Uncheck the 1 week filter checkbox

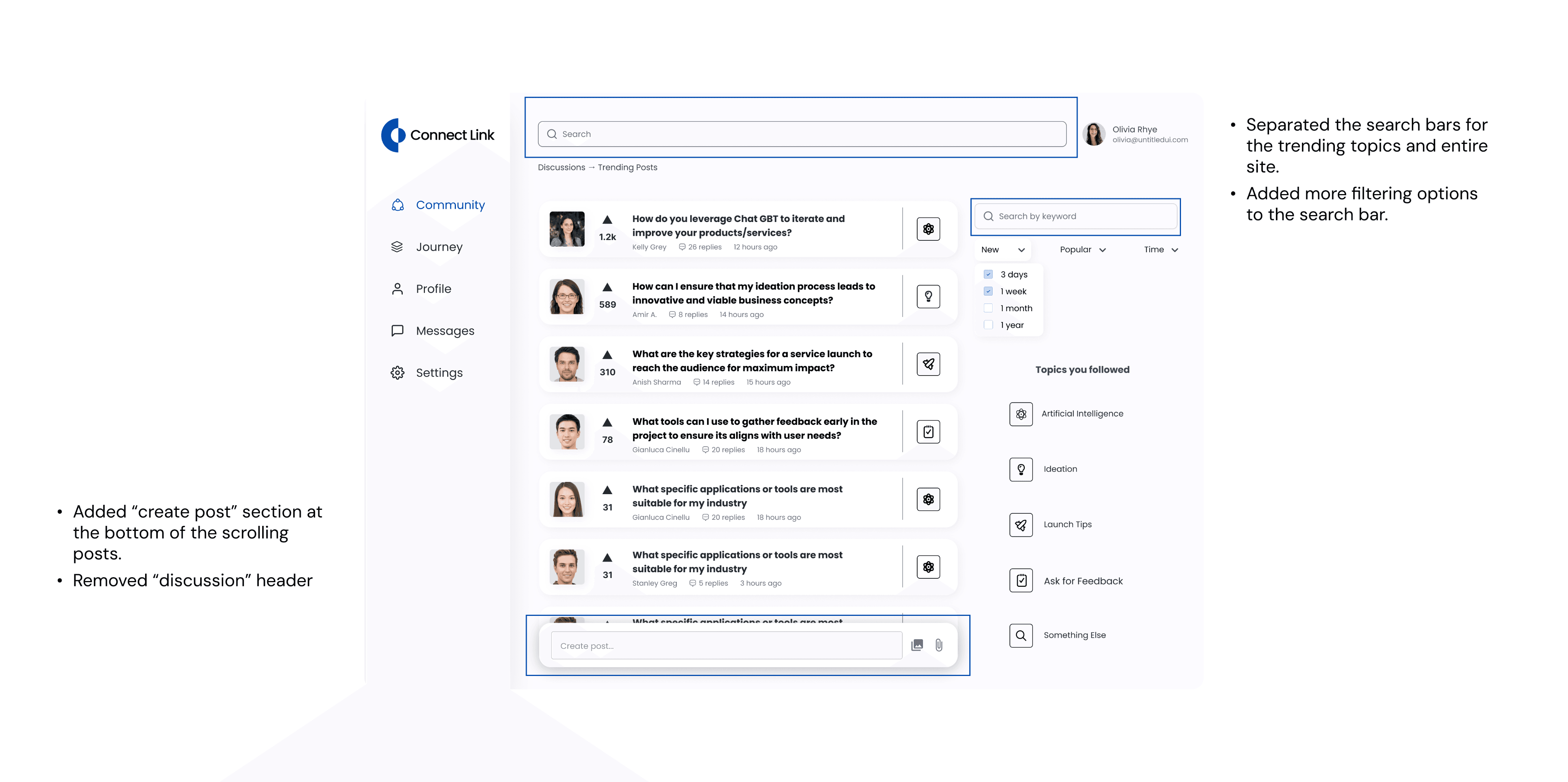(988, 292)
